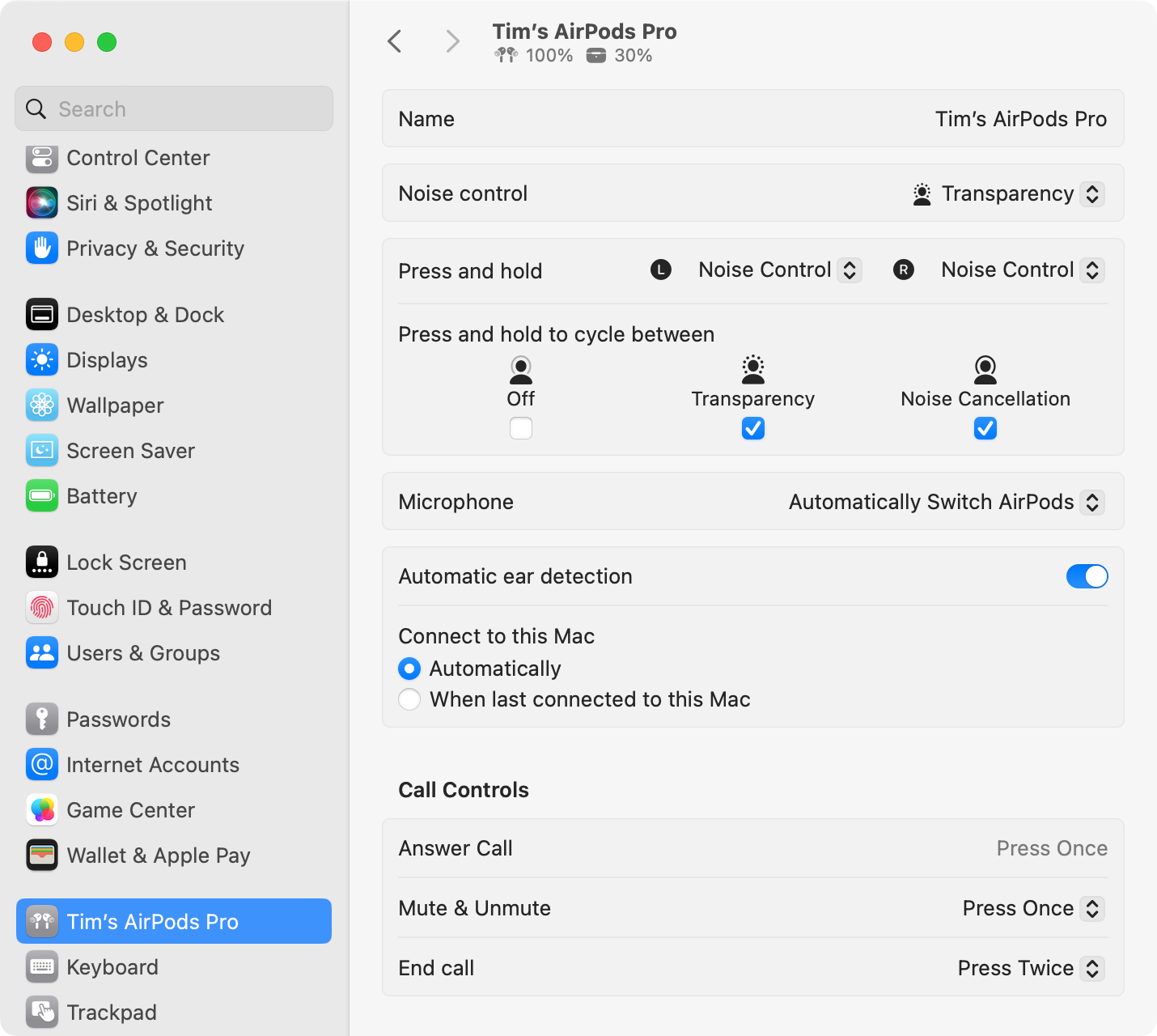Click the Touch ID & Password fingerprint icon
Screen dimensions: 1157x1036
pos(41,607)
